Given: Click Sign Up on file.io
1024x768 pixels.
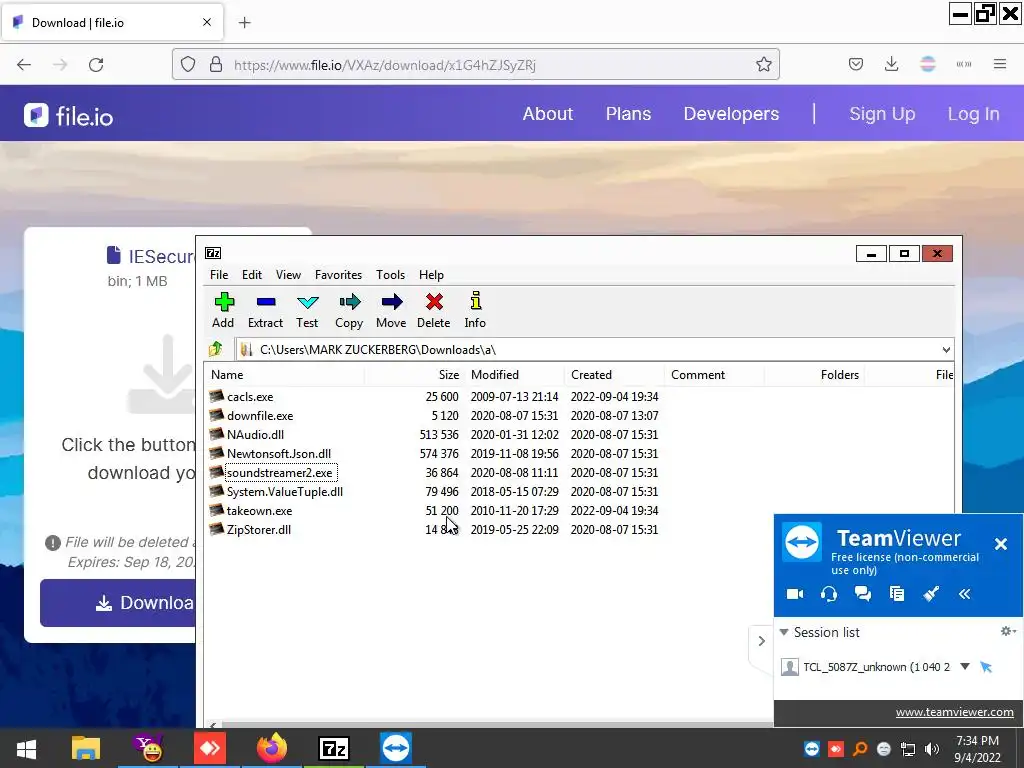Looking at the screenshot, I should click(x=882, y=114).
